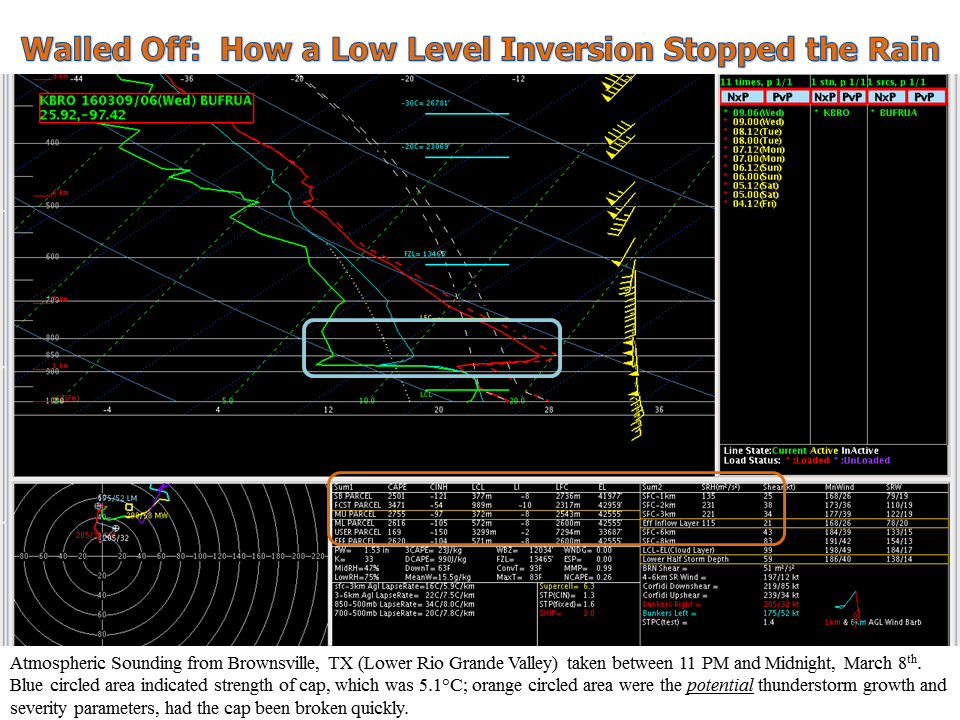Screen dimensions: 960x720
Task: Click the '1km & 6km AGL Wind Barb' legend
Action: (x=873, y=622)
